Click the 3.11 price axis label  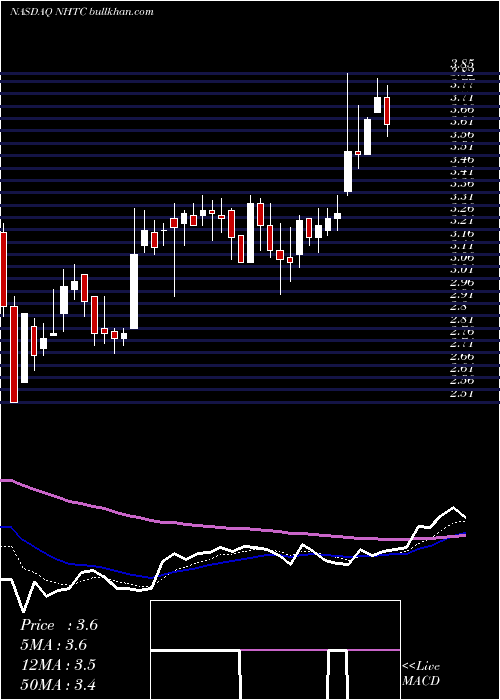(x=462, y=246)
